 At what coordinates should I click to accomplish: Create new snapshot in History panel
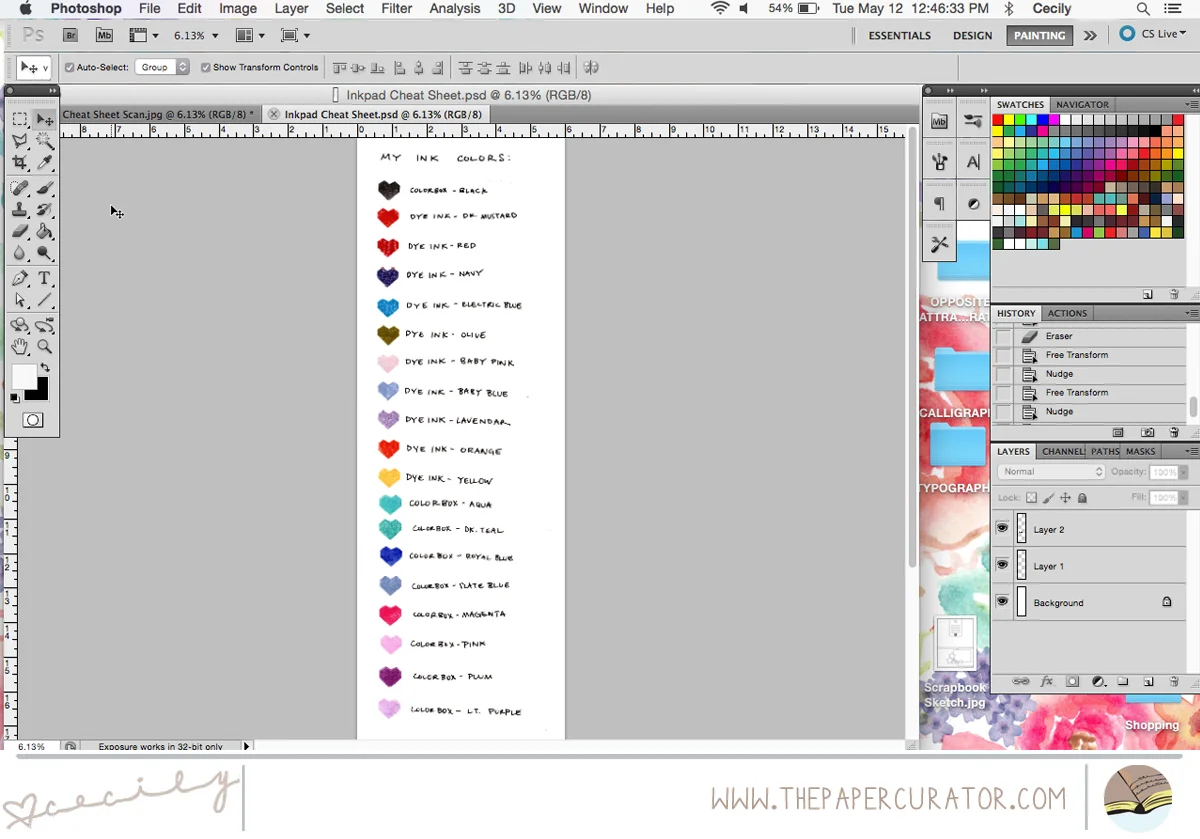[1148, 432]
